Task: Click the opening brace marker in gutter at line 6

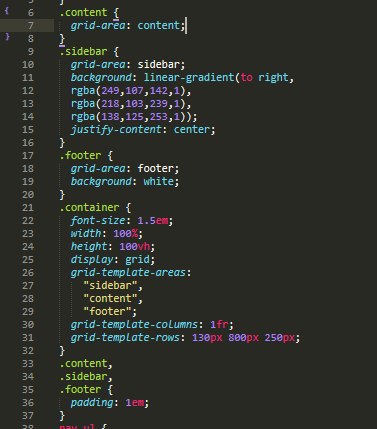Action: [x=7, y=11]
